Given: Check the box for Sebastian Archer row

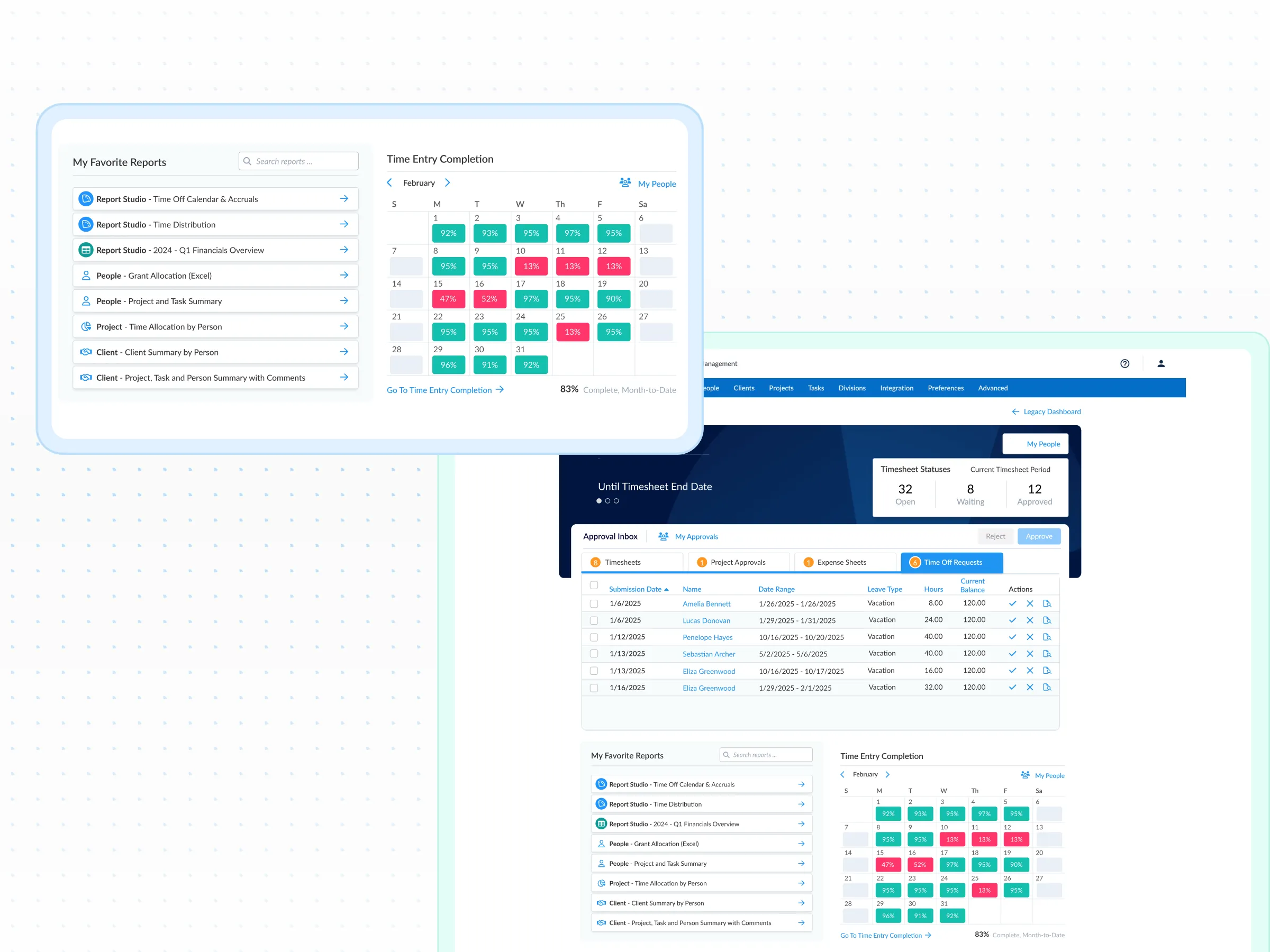Looking at the screenshot, I should pyautogui.click(x=594, y=654).
